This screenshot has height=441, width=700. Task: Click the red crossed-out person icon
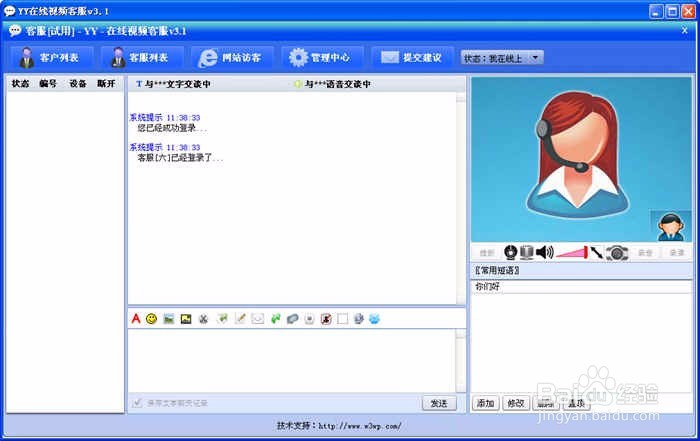click(326, 319)
